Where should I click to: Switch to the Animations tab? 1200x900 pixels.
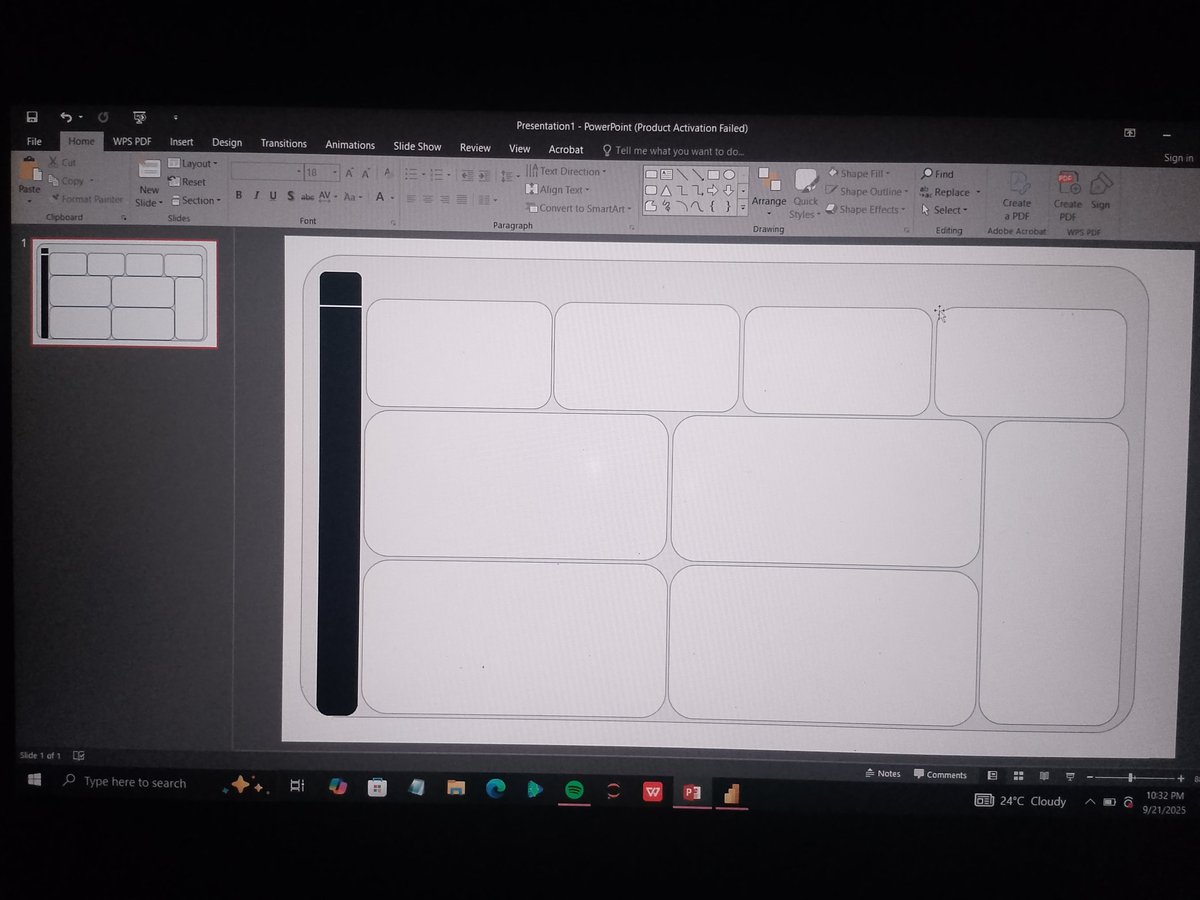[350, 145]
